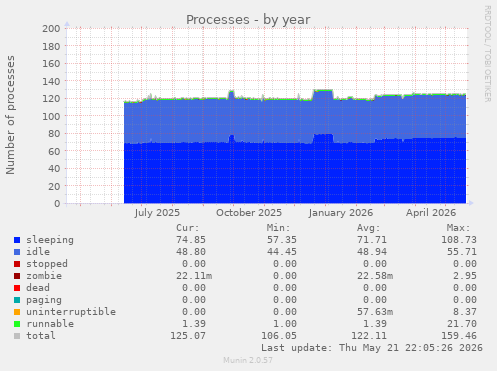Click the 'zombie' legend label
This screenshot has width=497, height=371.
44,276
